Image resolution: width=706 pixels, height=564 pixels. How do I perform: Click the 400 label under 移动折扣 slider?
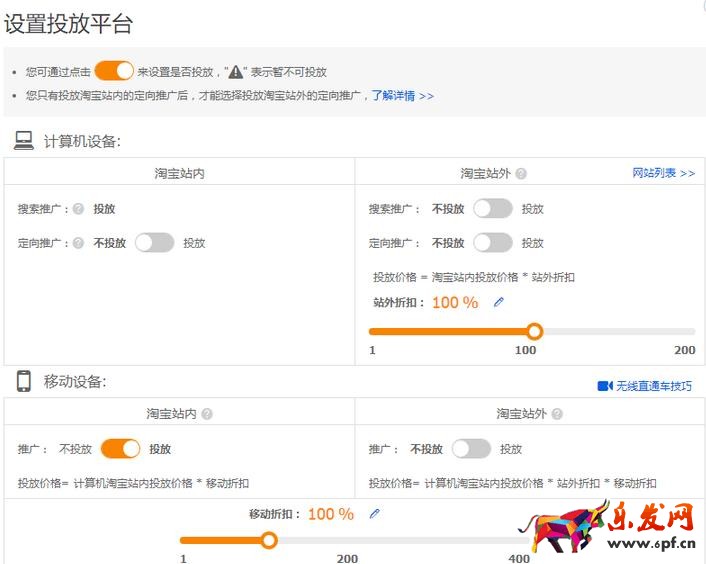point(519,558)
